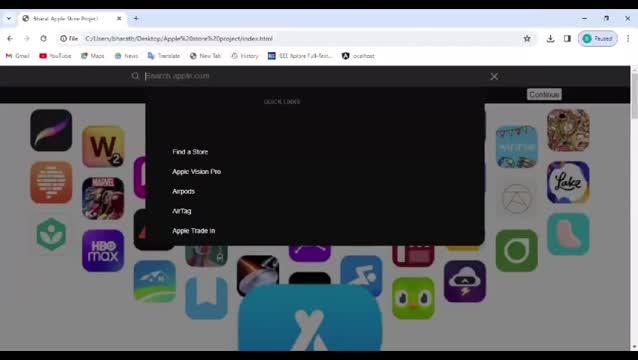Open the YouTube bookmark
The width and height of the screenshot is (638, 360).
pos(55,56)
